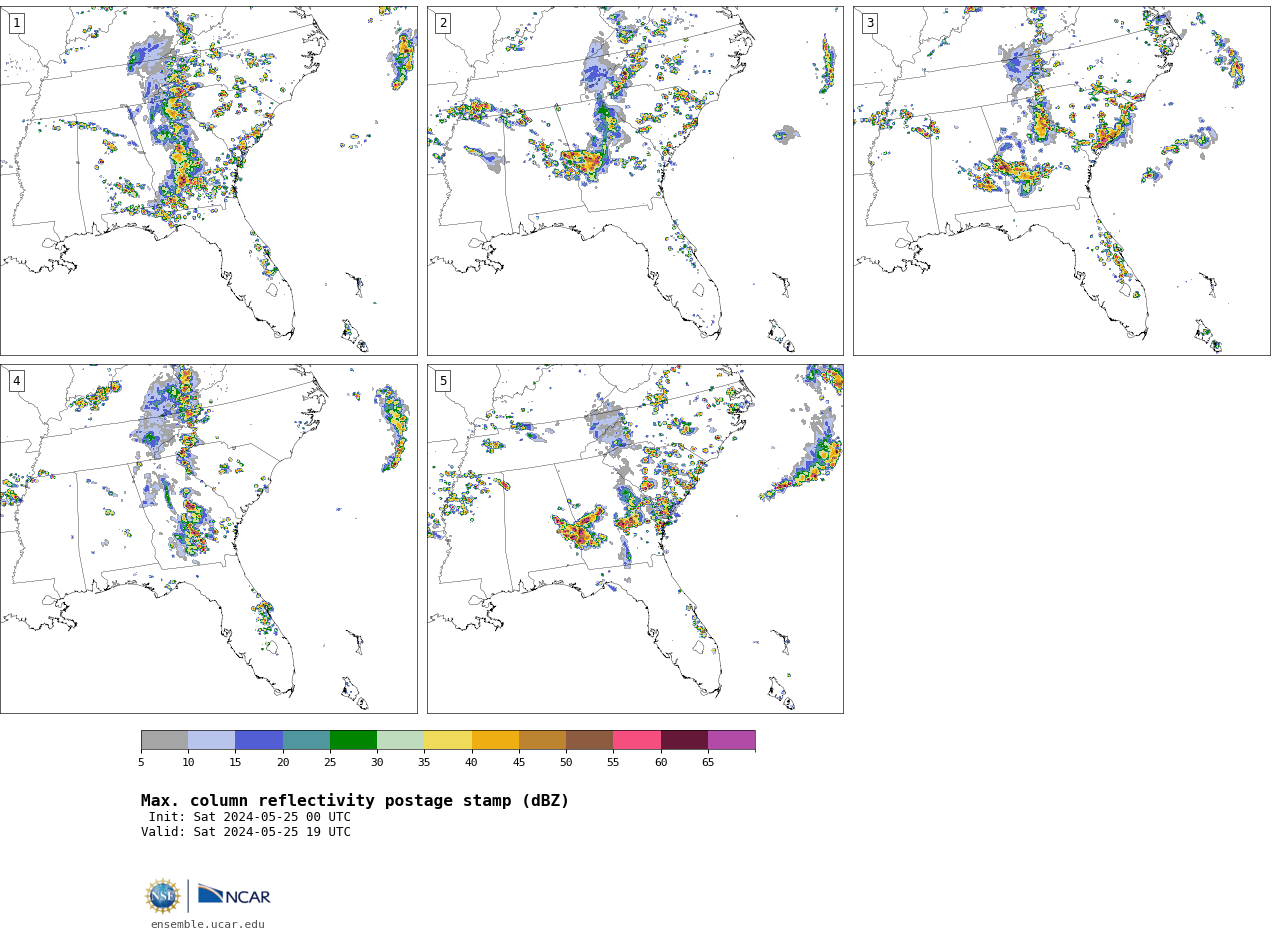Click the teal 20-25 dBZ swatch
The image size is (1280, 936).
click(x=306, y=740)
